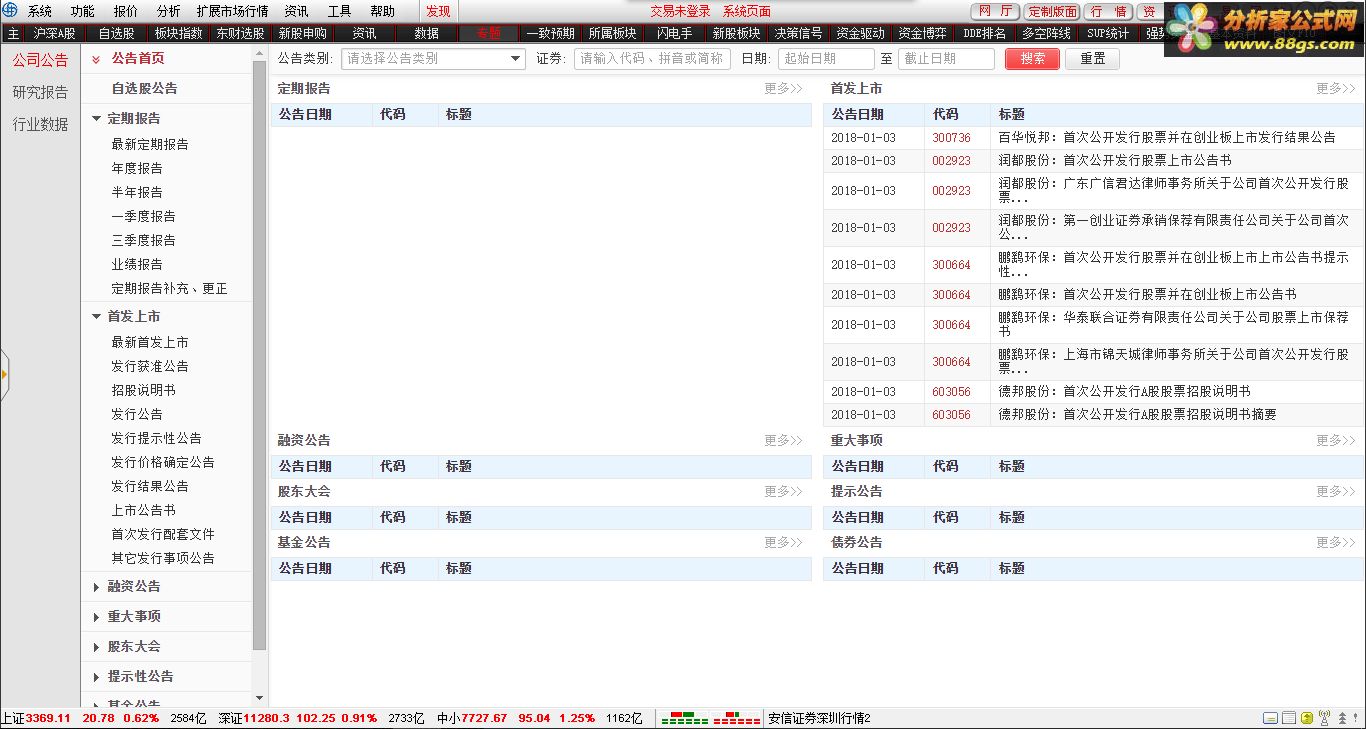Open 更多>> link for 首发上市
The image size is (1366, 729).
point(1335,88)
